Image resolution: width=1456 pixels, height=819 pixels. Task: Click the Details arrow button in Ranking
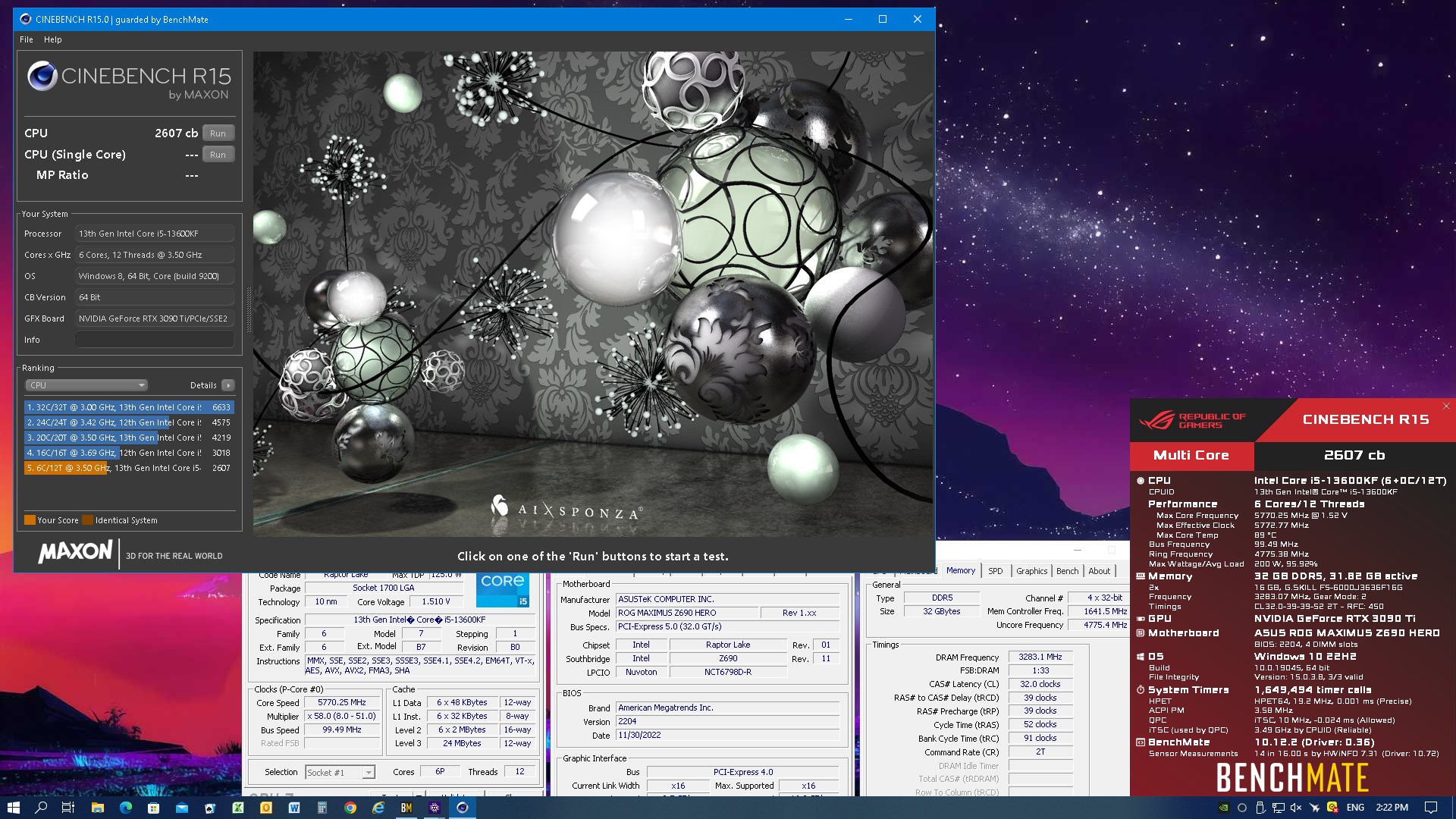pyautogui.click(x=228, y=385)
